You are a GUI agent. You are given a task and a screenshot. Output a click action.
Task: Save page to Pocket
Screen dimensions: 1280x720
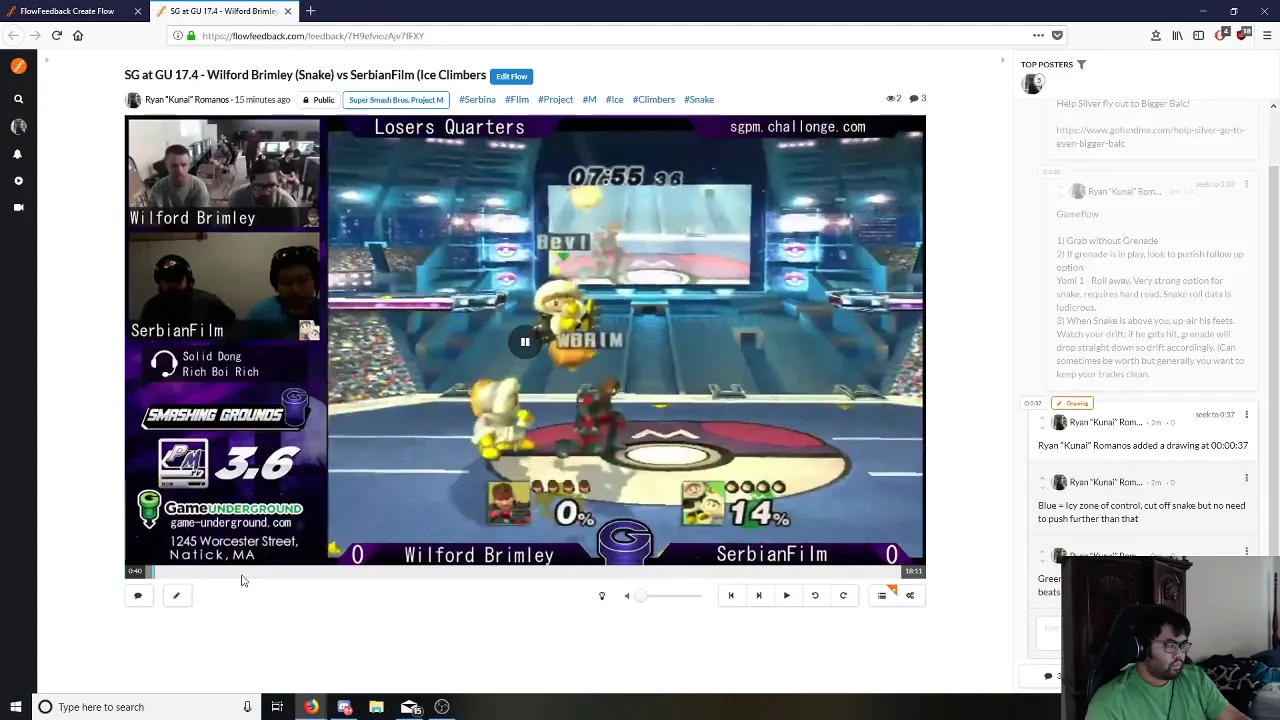click(1057, 36)
